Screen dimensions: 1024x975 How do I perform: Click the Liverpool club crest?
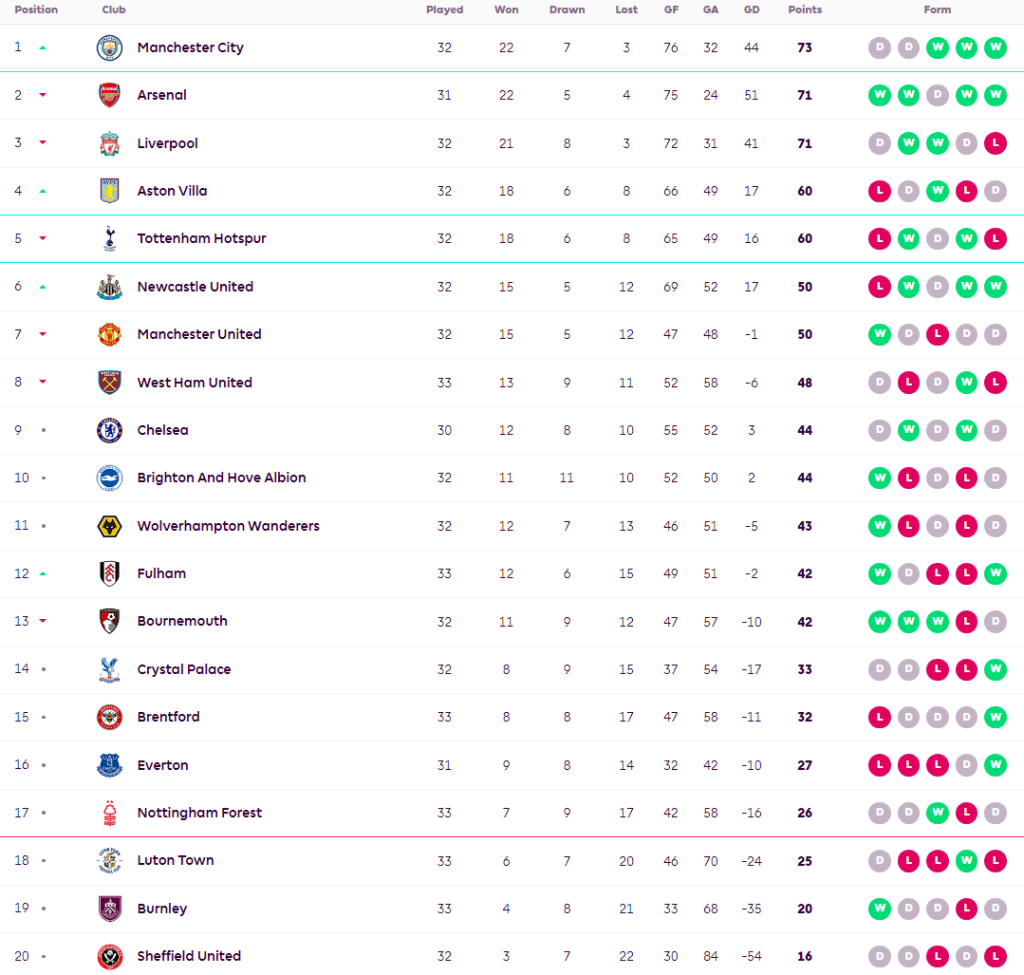[x=109, y=144]
